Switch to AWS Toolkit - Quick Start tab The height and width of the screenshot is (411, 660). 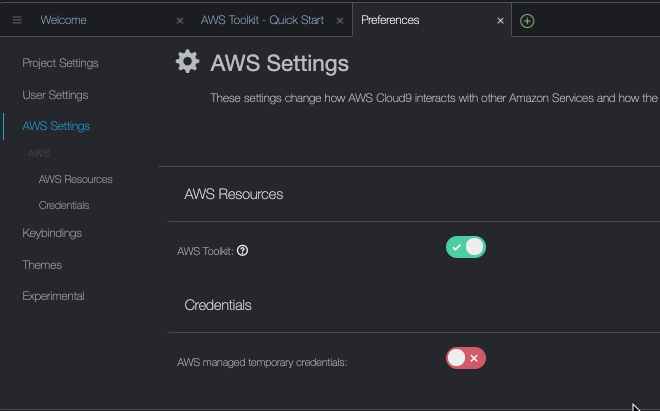tap(262, 20)
